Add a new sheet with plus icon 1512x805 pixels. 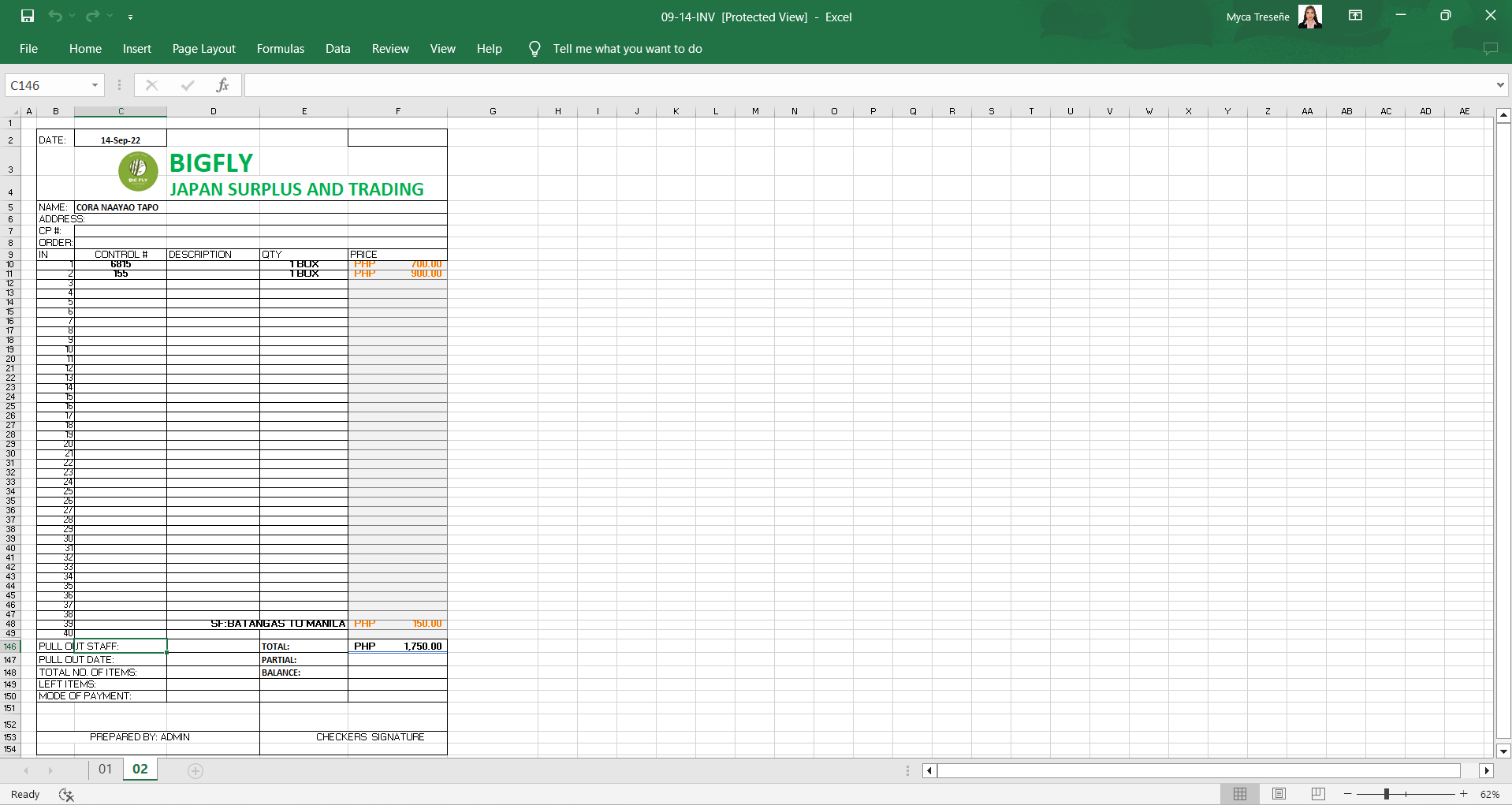point(196,771)
